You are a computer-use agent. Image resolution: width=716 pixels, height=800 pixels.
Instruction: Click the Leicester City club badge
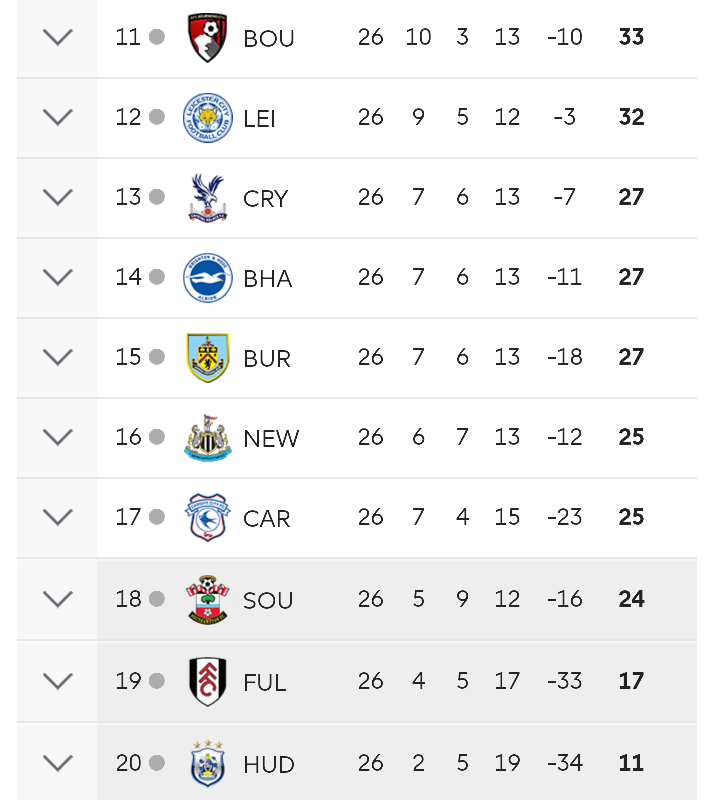pyautogui.click(x=208, y=118)
